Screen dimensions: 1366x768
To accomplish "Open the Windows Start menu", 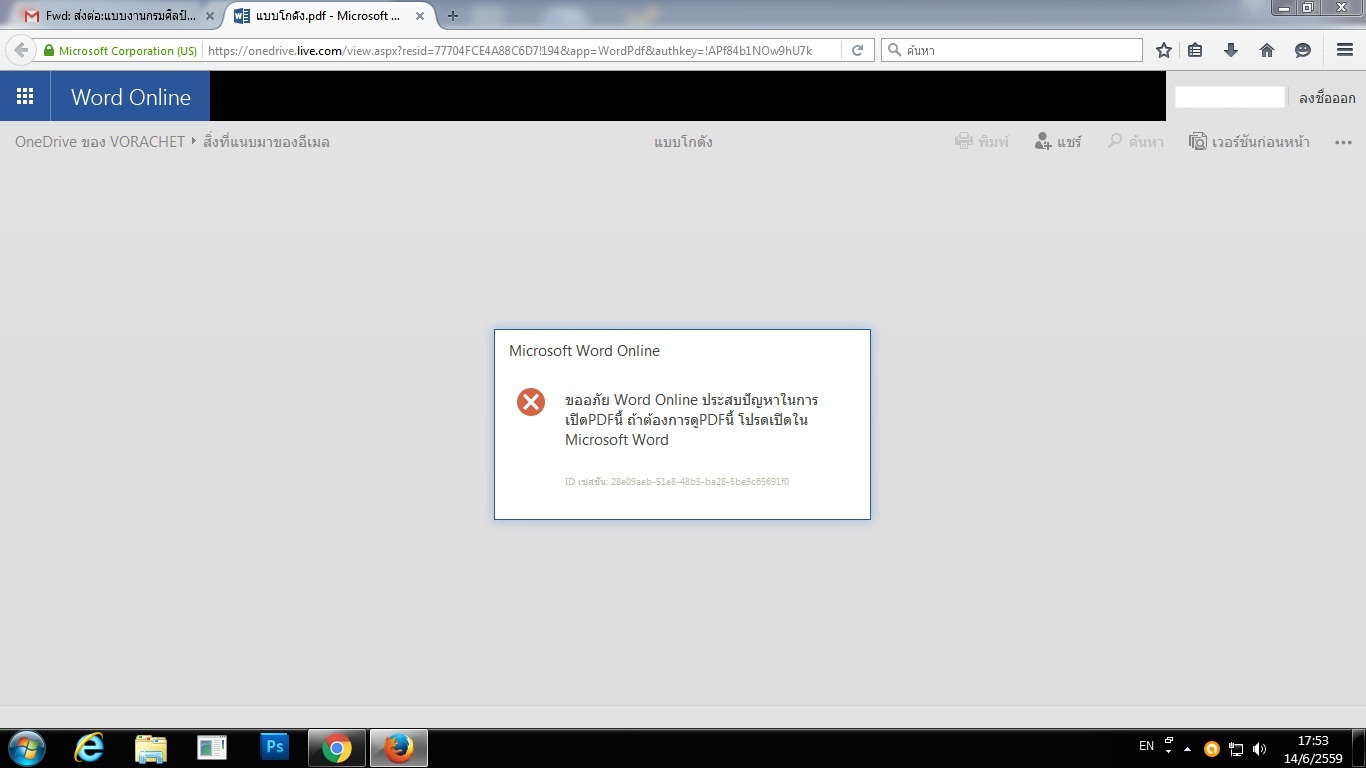I will point(26,748).
